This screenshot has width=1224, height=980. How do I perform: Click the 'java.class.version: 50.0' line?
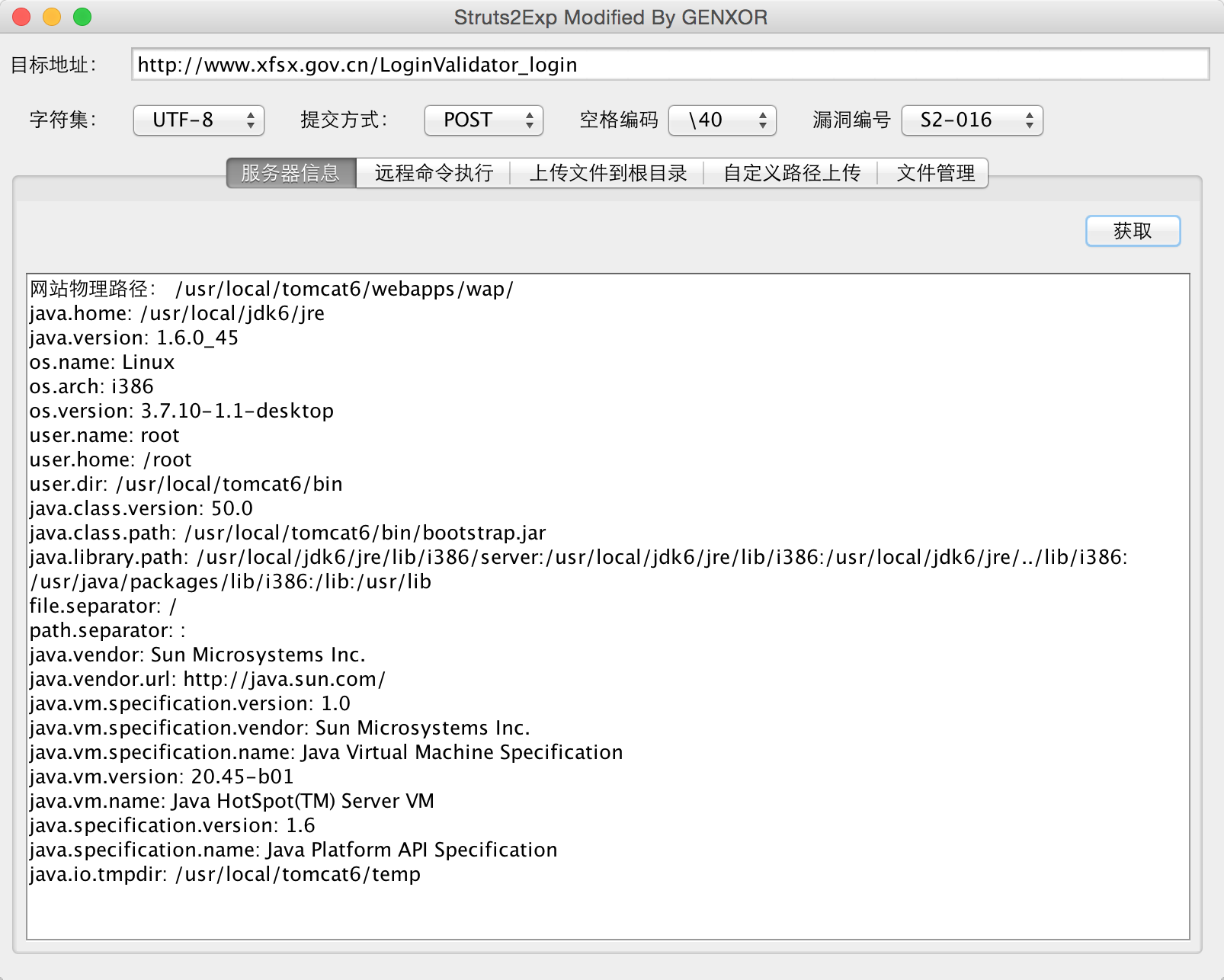pyautogui.click(x=141, y=508)
